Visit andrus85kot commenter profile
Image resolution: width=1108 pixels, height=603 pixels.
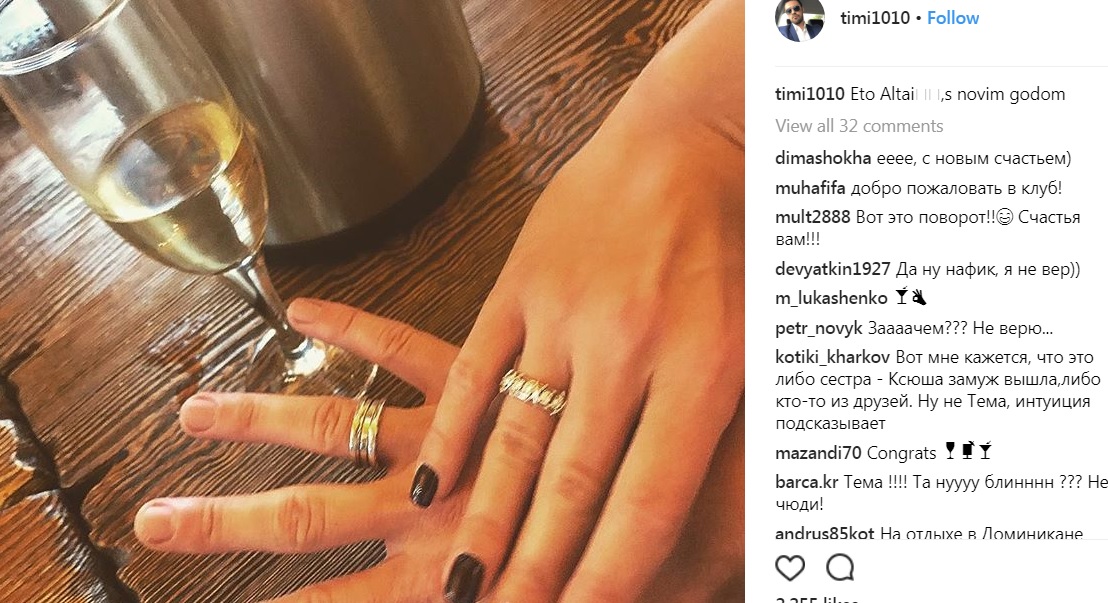(x=825, y=534)
